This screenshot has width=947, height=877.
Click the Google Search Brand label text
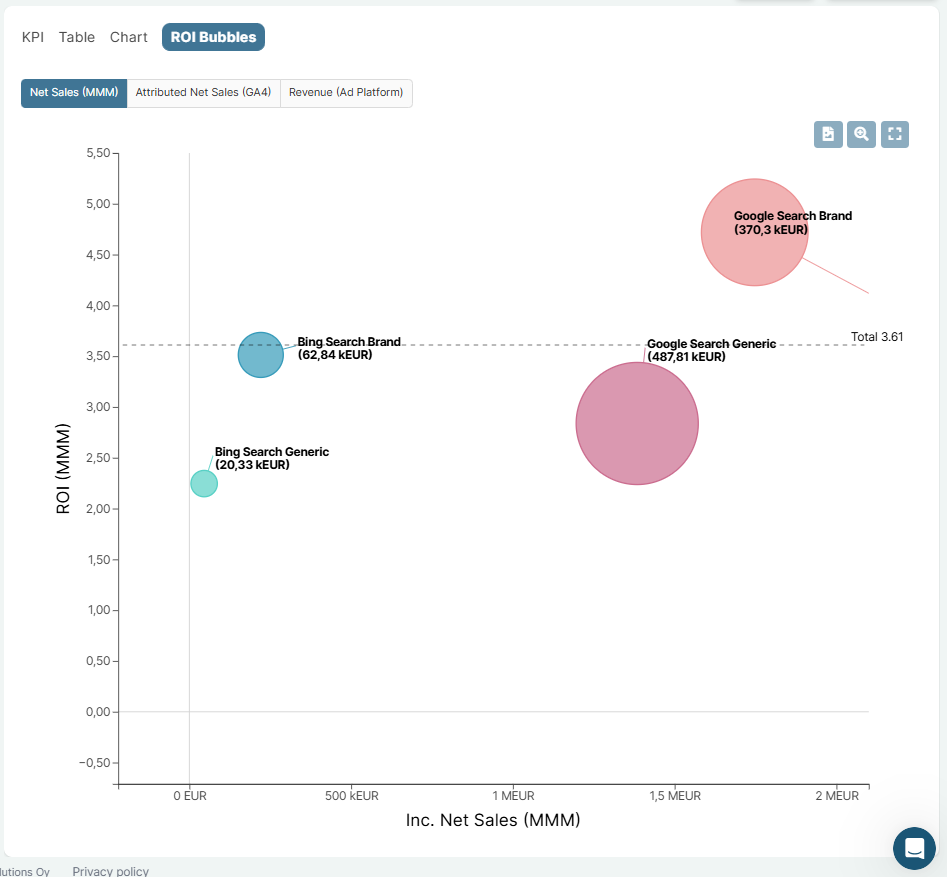click(792, 223)
